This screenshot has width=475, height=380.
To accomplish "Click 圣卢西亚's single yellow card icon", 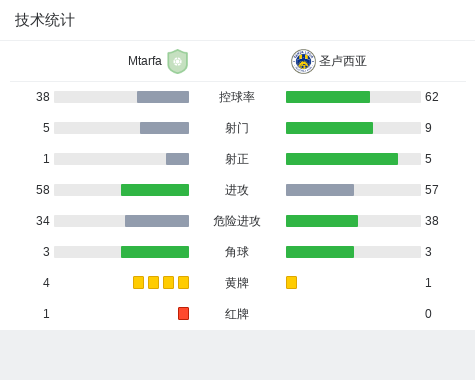I will coord(291,282).
